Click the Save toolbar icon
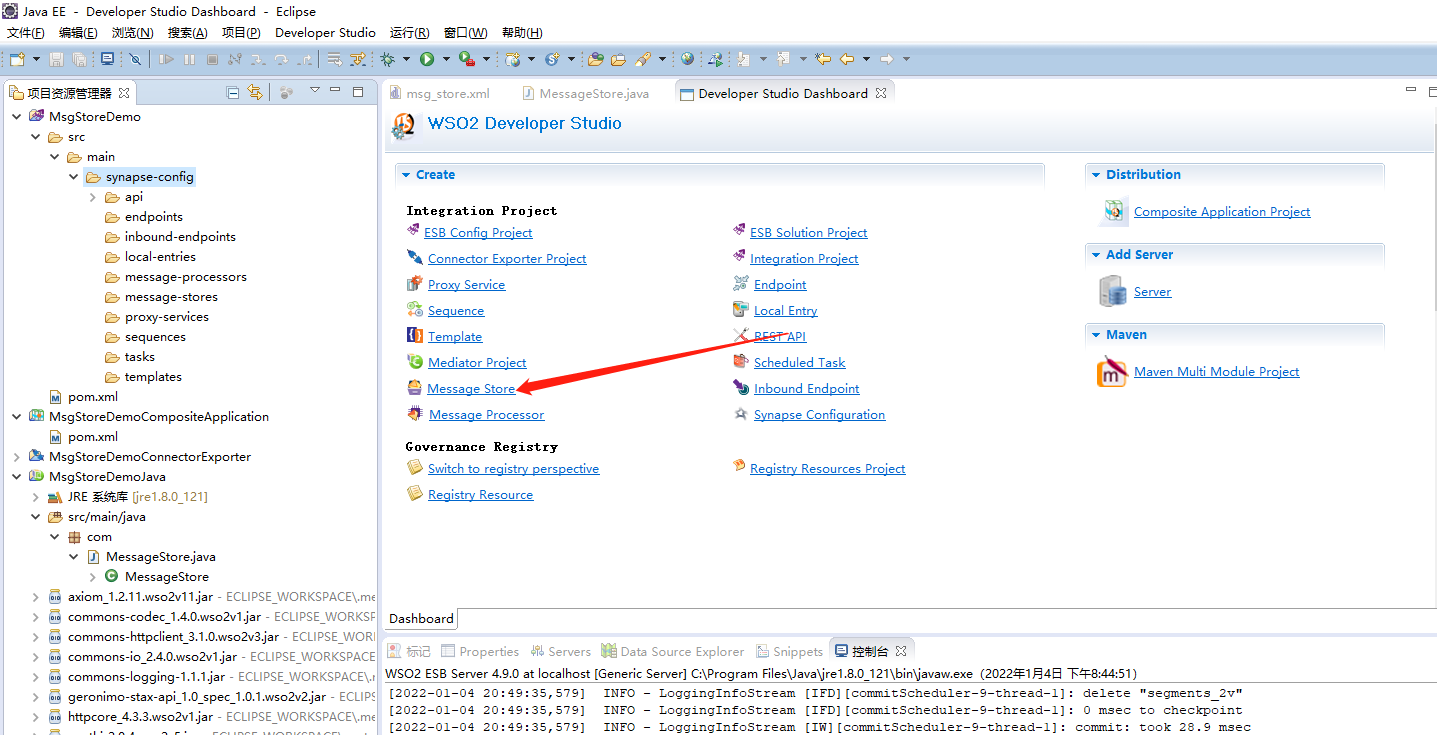The height and width of the screenshot is (735, 1437). tap(57, 59)
